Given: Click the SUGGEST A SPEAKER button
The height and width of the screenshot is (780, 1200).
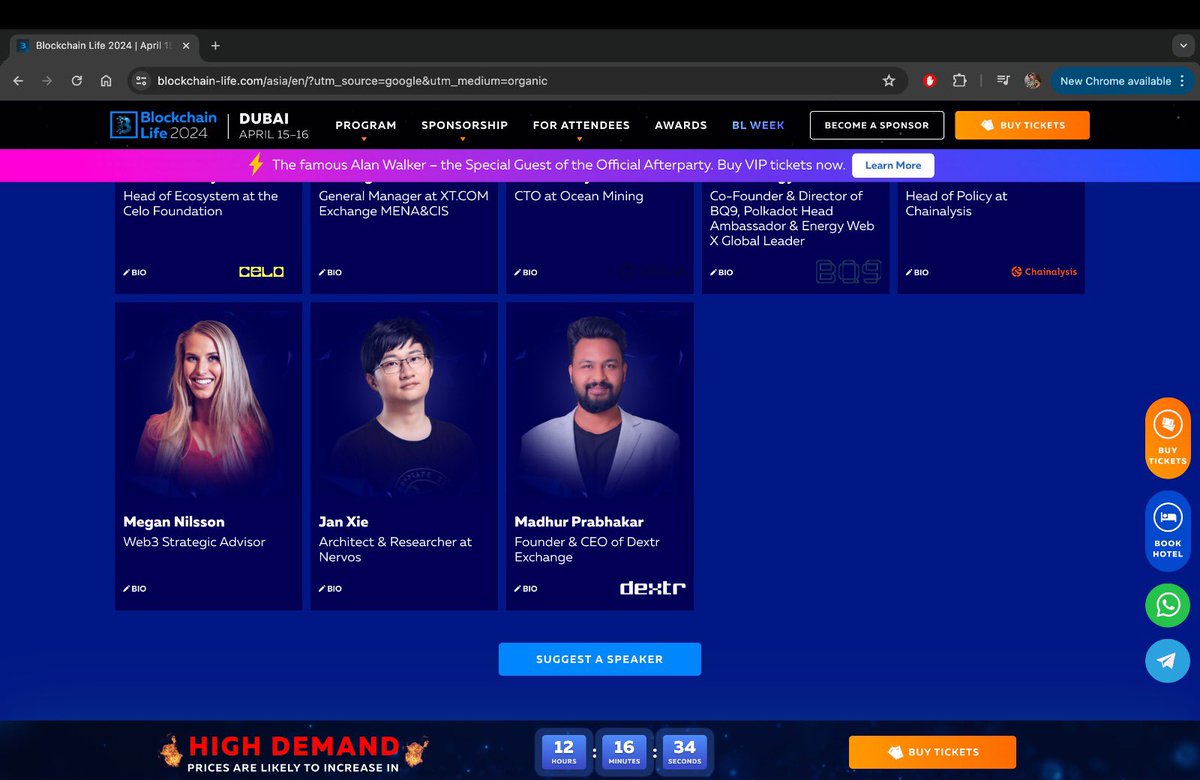Looking at the screenshot, I should coord(600,659).
